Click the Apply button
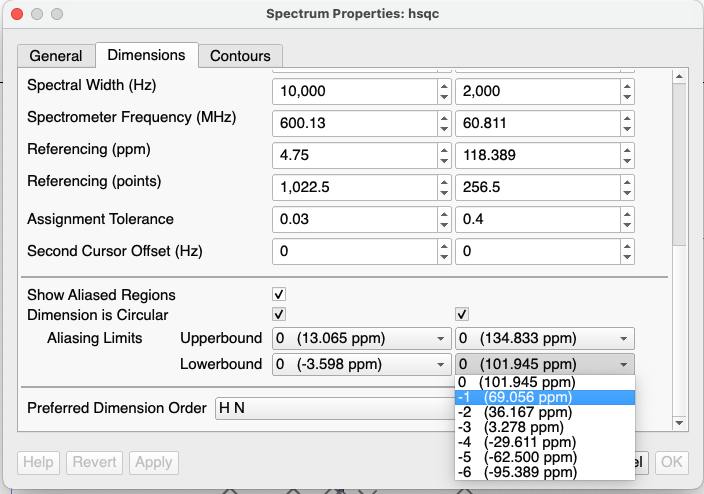Screen dimensions: 704x494 click(x=154, y=462)
